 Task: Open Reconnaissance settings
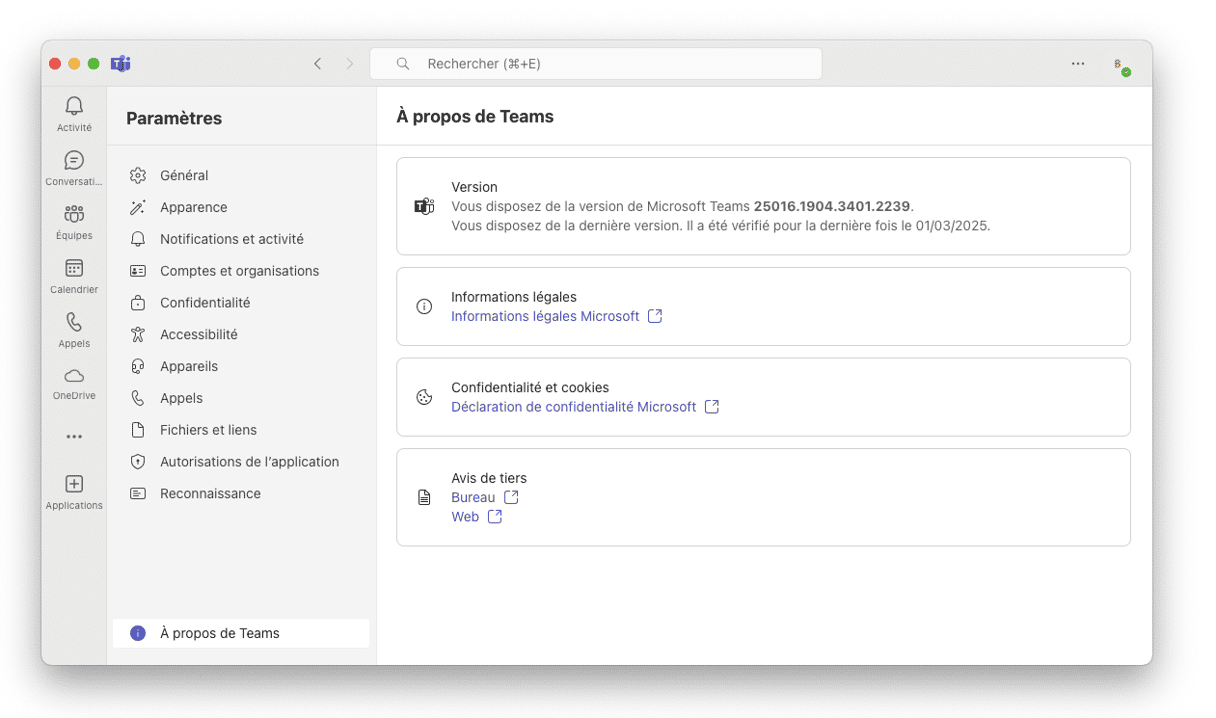pos(241,494)
